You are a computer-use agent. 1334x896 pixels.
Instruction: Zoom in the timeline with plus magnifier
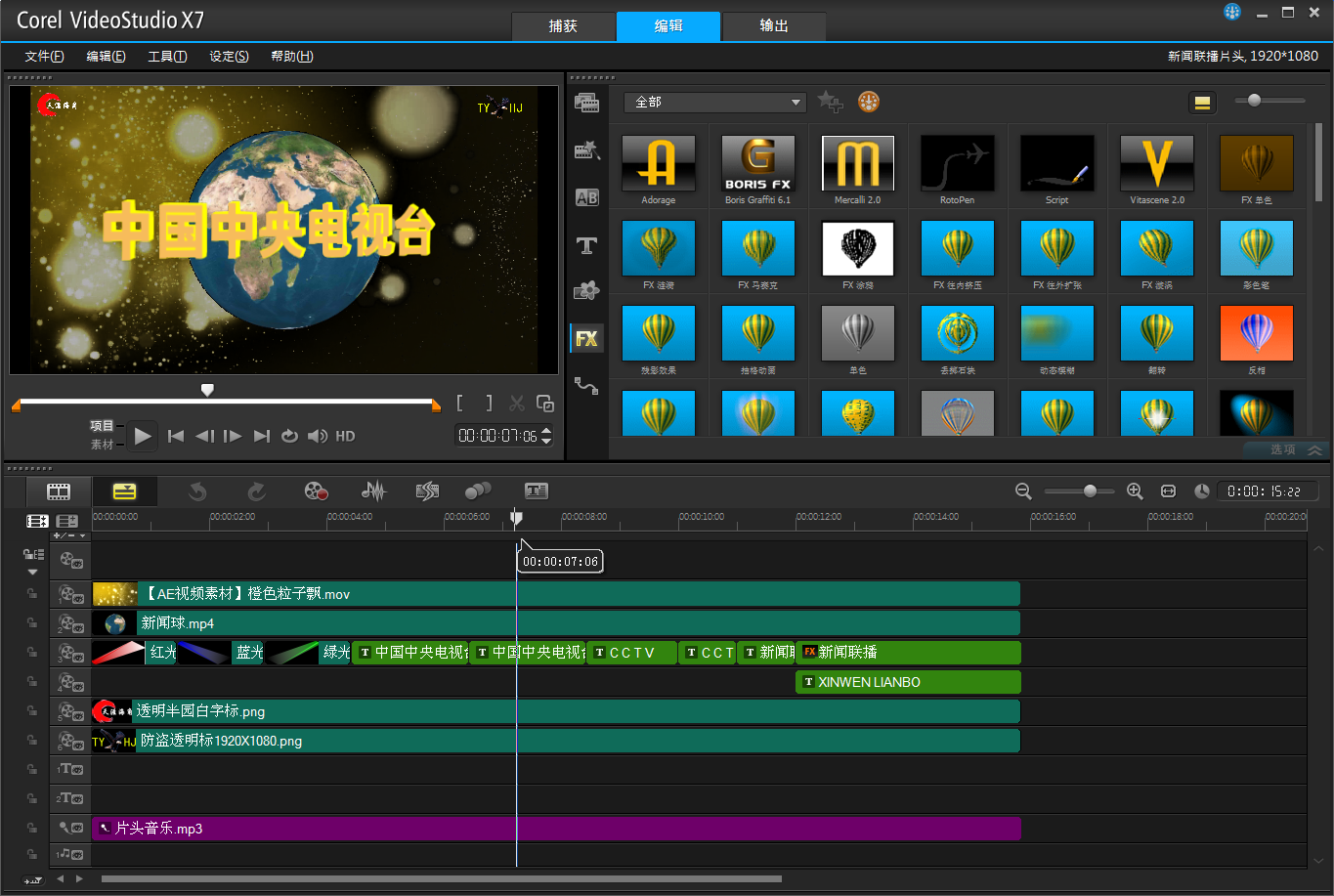pyautogui.click(x=1135, y=491)
